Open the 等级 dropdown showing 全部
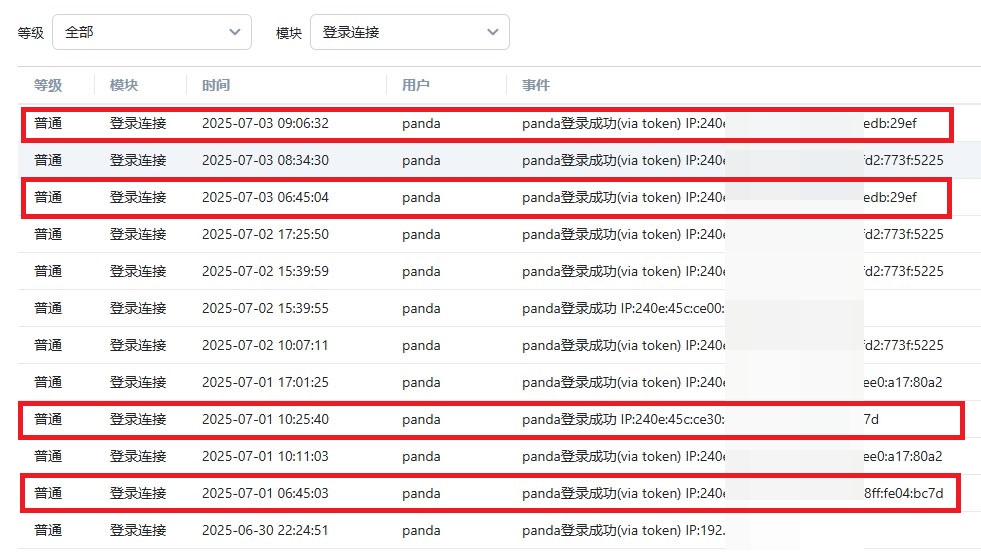The height and width of the screenshot is (558, 981). 152,32
